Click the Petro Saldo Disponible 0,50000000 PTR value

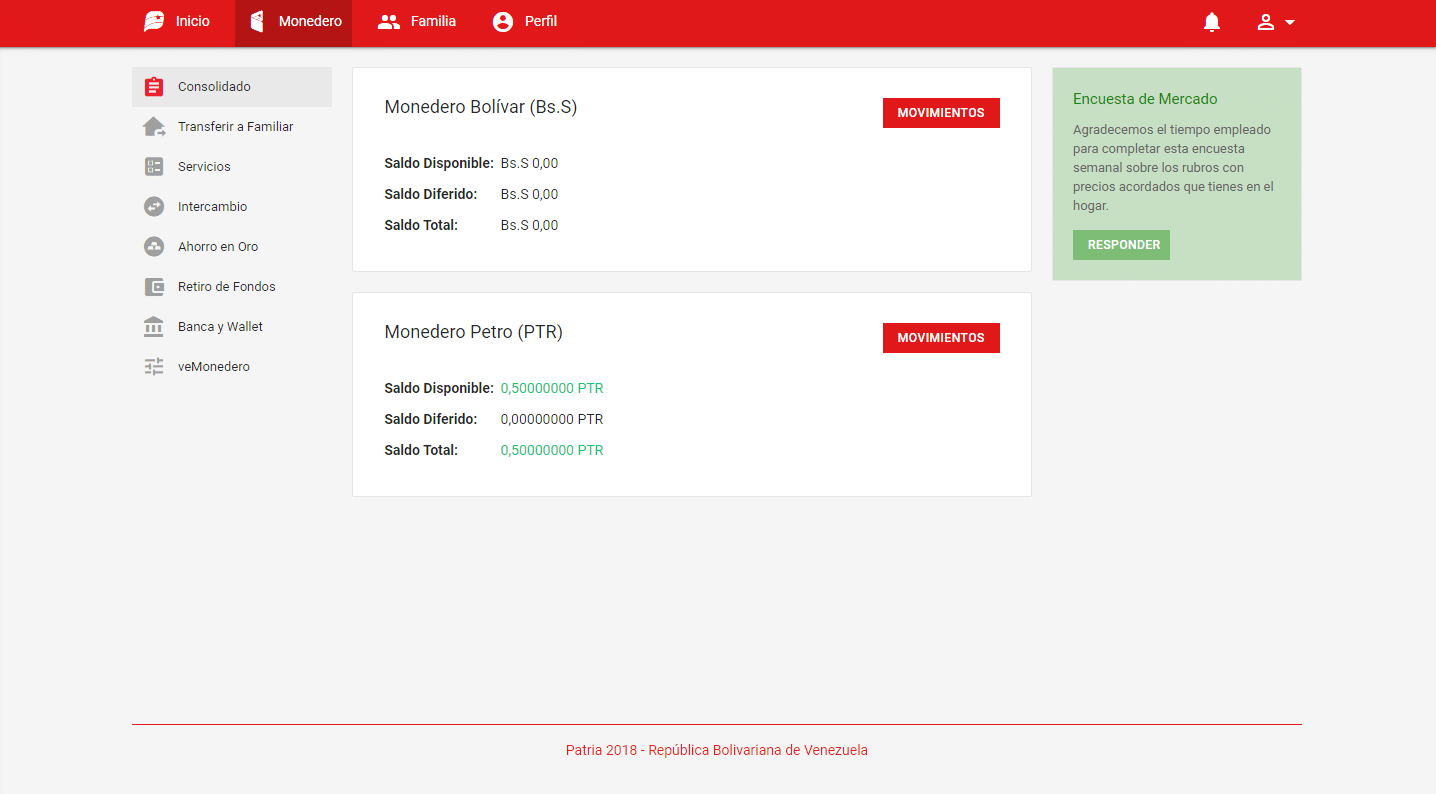(x=552, y=388)
